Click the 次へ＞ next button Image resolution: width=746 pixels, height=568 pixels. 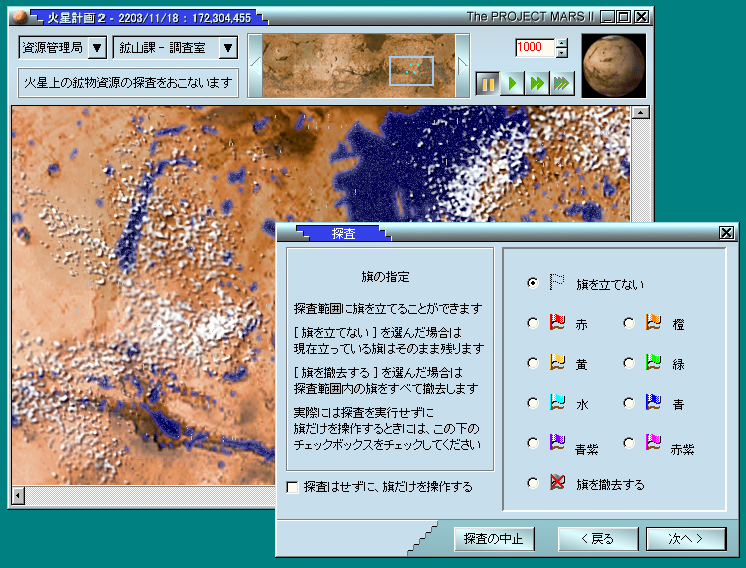685,539
